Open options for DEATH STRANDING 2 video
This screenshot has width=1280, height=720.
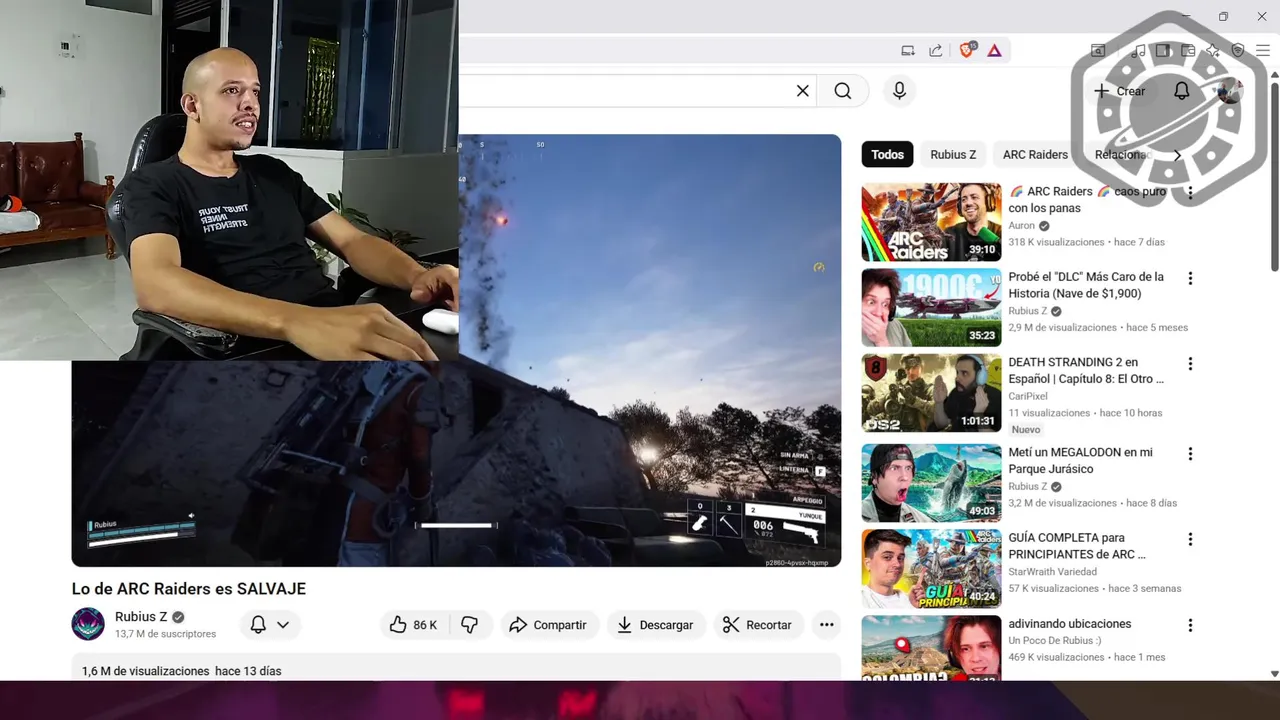1190,363
